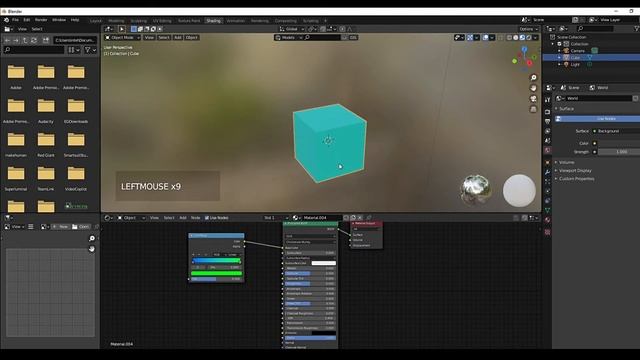
Task: Open Node menu in node editor header
Action: click(196, 218)
